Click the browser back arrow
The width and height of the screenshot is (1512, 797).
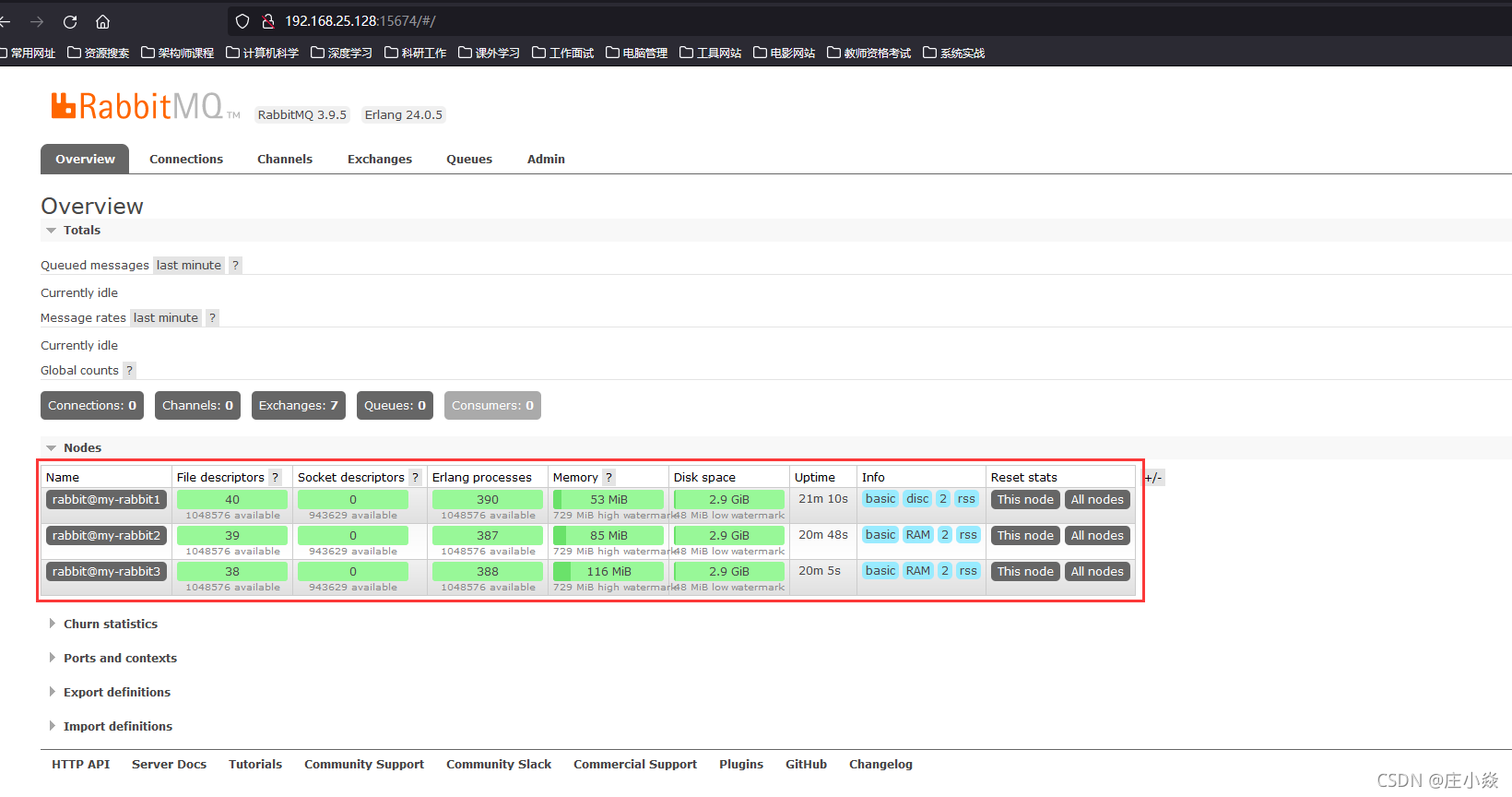pos(6,21)
